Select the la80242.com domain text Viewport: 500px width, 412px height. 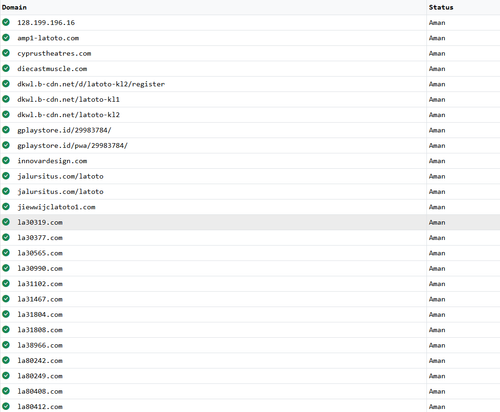[40, 360]
